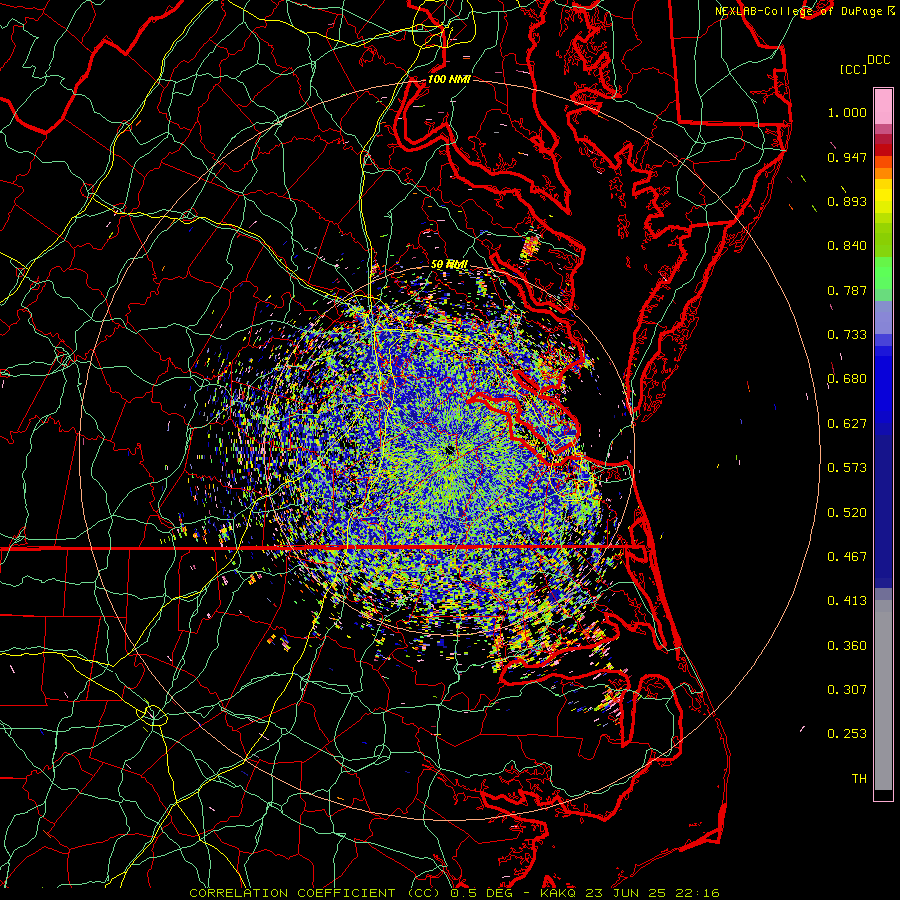The height and width of the screenshot is (900, 900).
Task: Select the 0.787 scale value
Action: coord(847,290)
